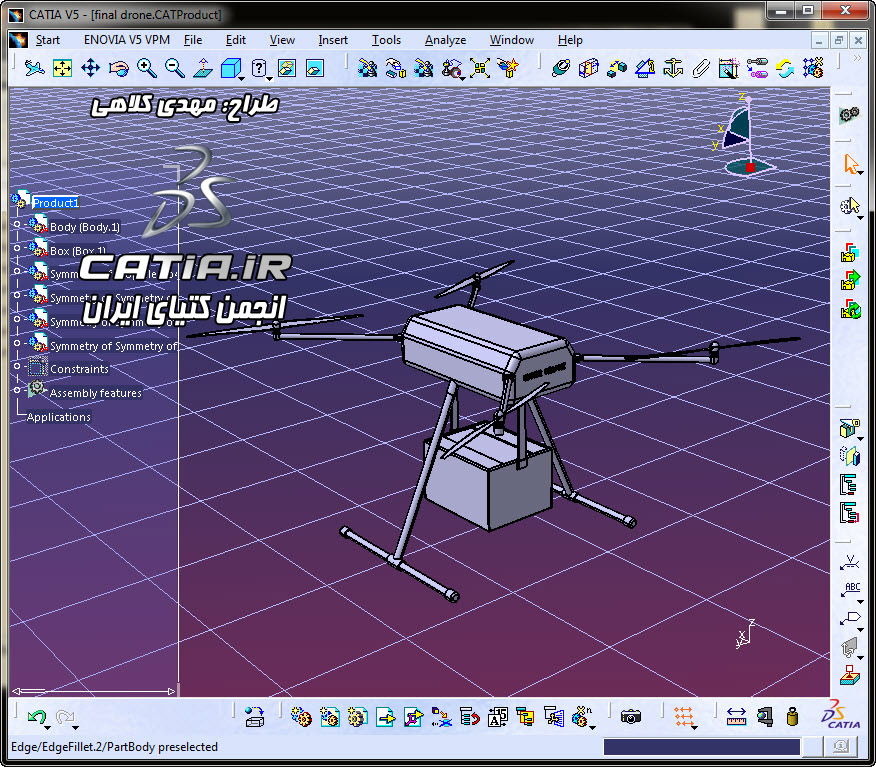Toggle Swap Visible Space icon
Screen dimensions: 876x767
pyautogui.click(x=315, y=68)
